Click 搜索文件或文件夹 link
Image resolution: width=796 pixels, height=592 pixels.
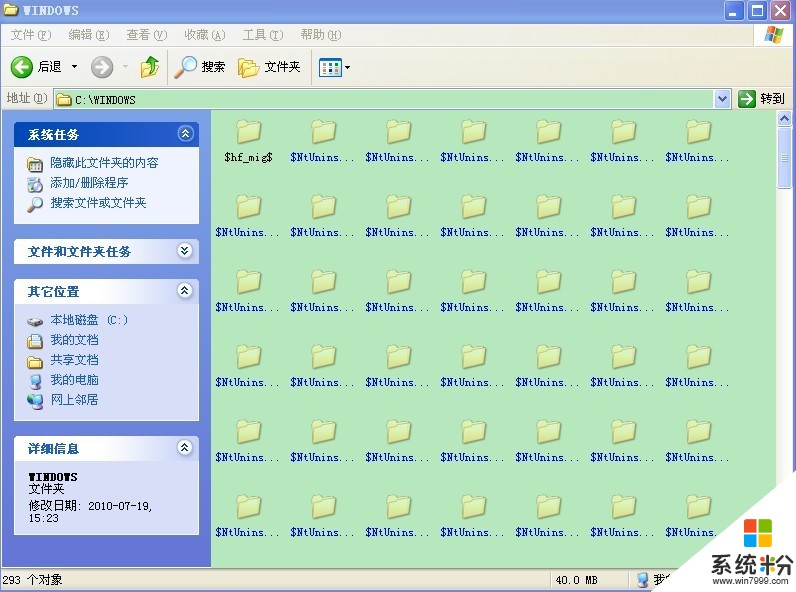98,203
